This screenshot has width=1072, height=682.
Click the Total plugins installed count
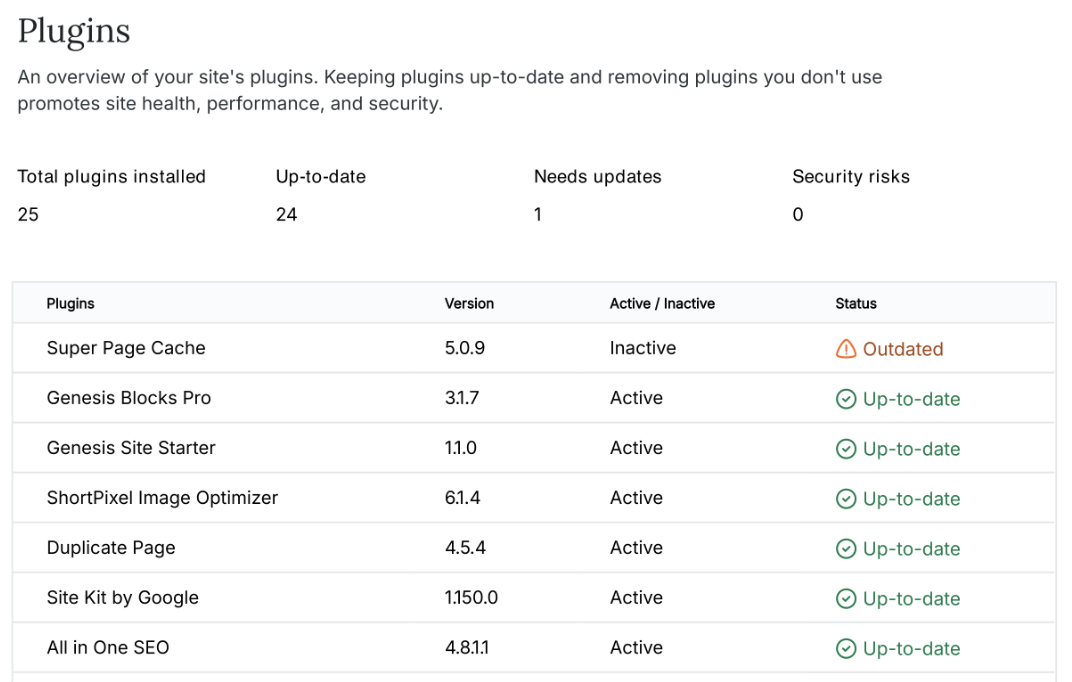coord(28,214)
